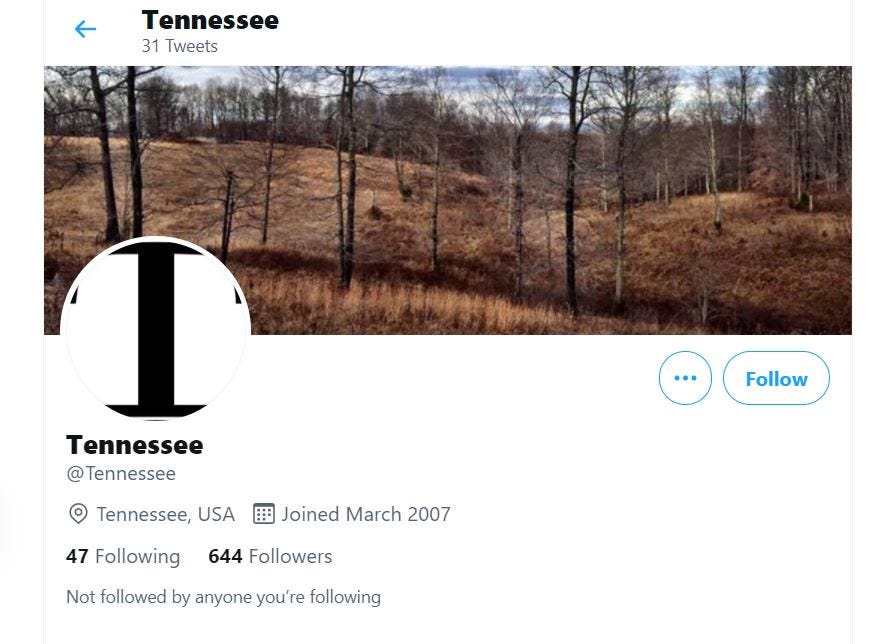Viewport: 879px width, 644px height.
Task: Select the bold Tennessee display name
Action: [x=135, y=445]
